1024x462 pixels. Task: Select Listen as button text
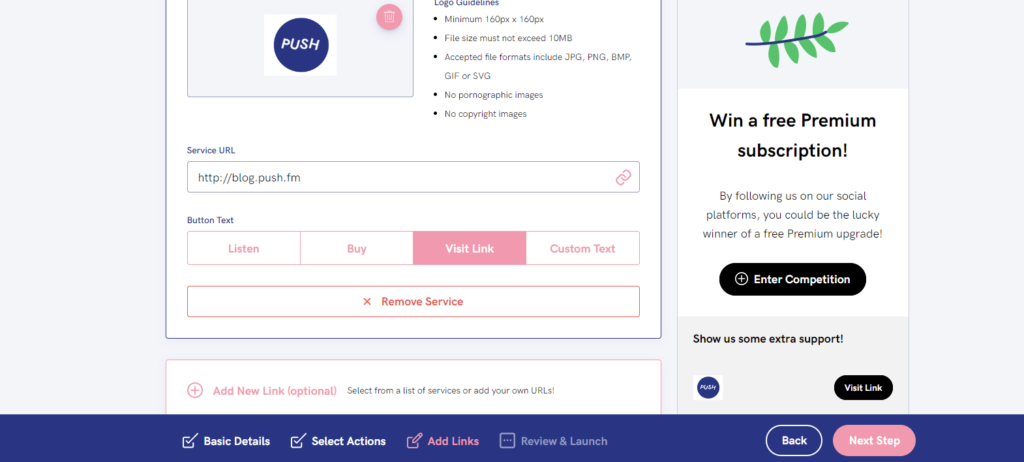pyautogui.click(x=244, y=248)
